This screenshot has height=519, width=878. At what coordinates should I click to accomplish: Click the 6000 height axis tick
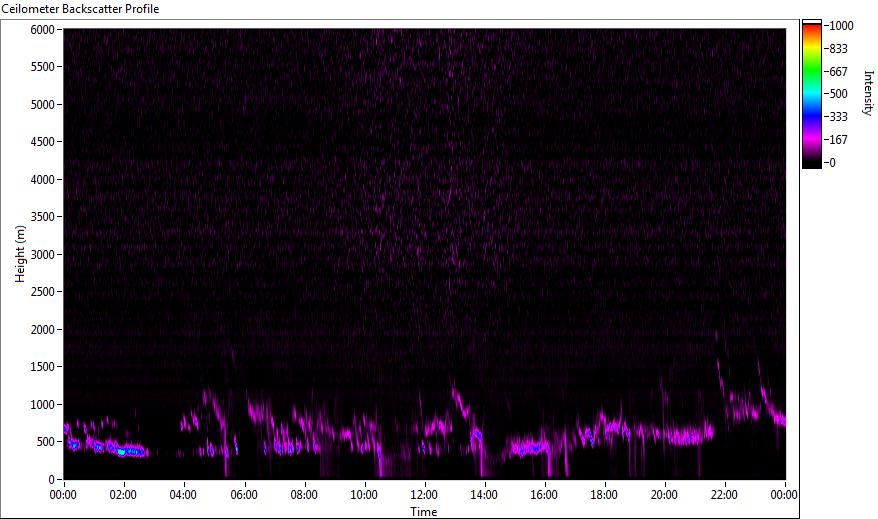43,30
